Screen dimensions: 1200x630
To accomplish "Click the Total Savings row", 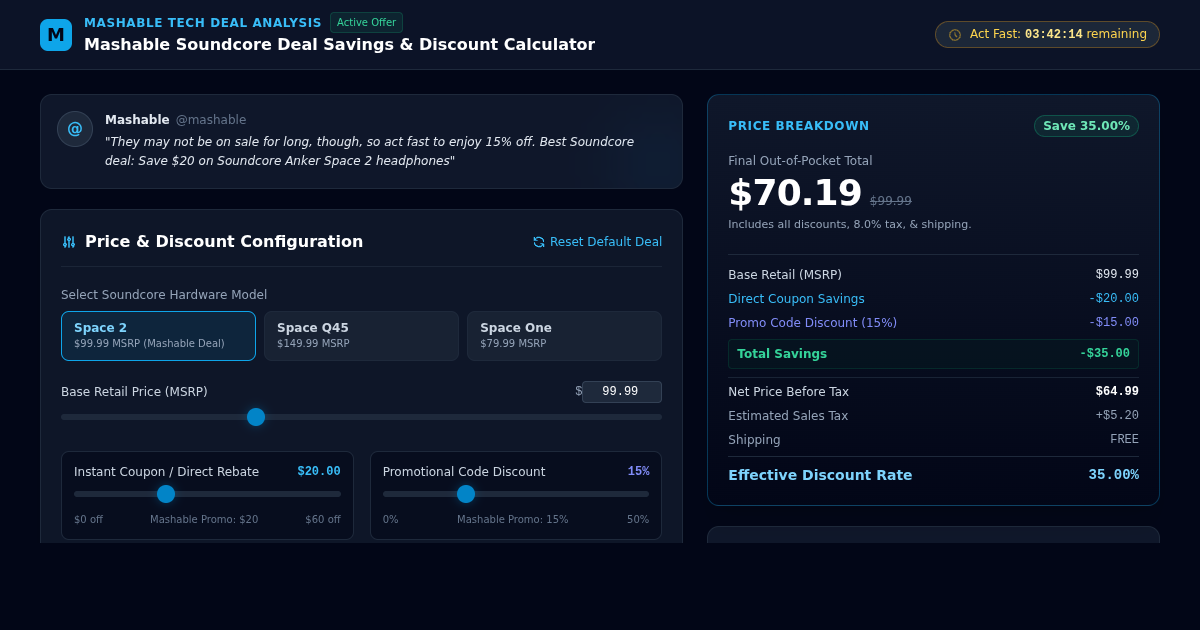I will click(x=933, y=354).
